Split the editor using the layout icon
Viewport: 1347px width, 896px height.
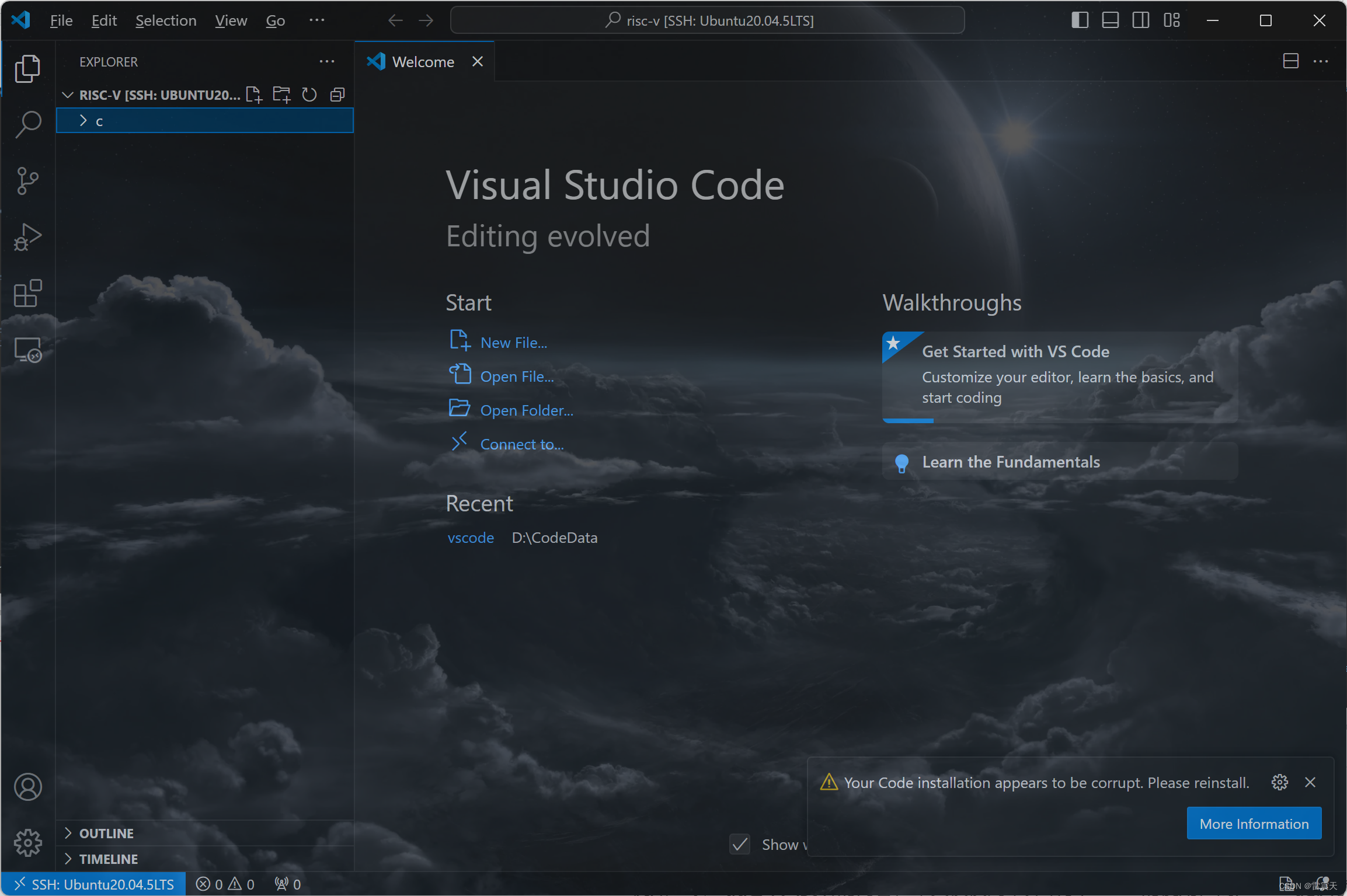click(1290, 61)
